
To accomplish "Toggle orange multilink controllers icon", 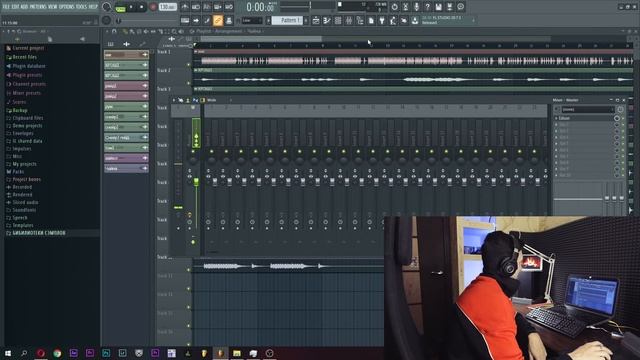I will click(x=218, y=20).
